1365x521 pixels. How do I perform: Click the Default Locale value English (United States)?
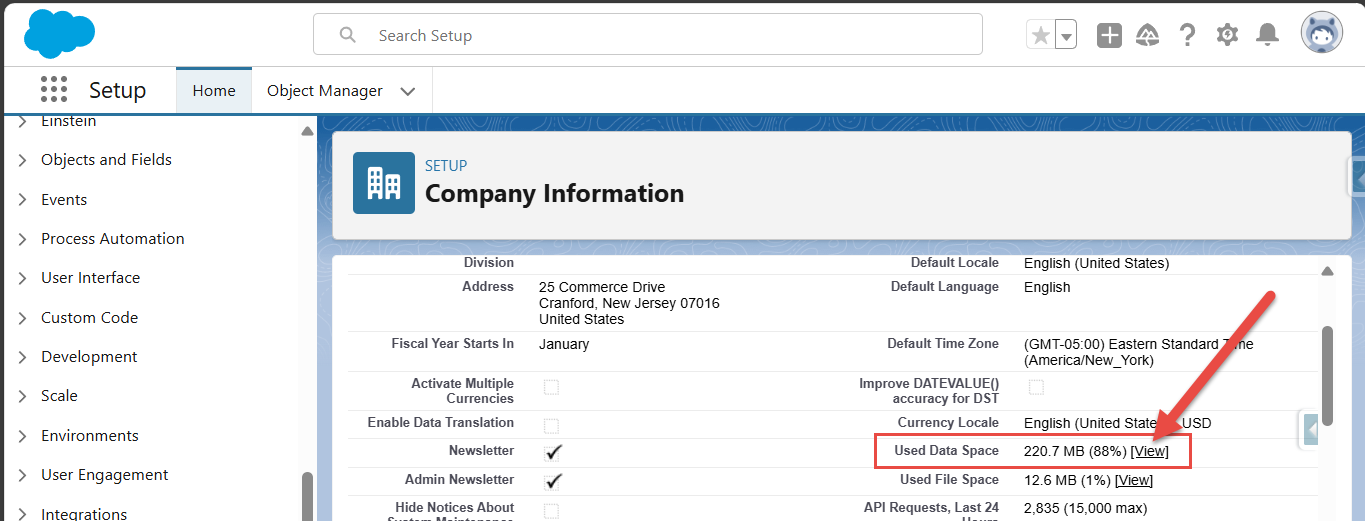click(1096, 263)
